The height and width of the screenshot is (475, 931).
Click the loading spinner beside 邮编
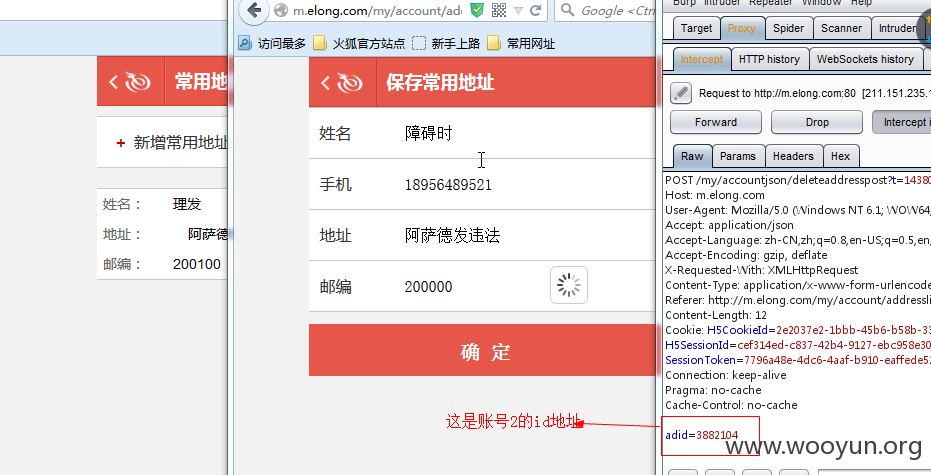[569, 285]
